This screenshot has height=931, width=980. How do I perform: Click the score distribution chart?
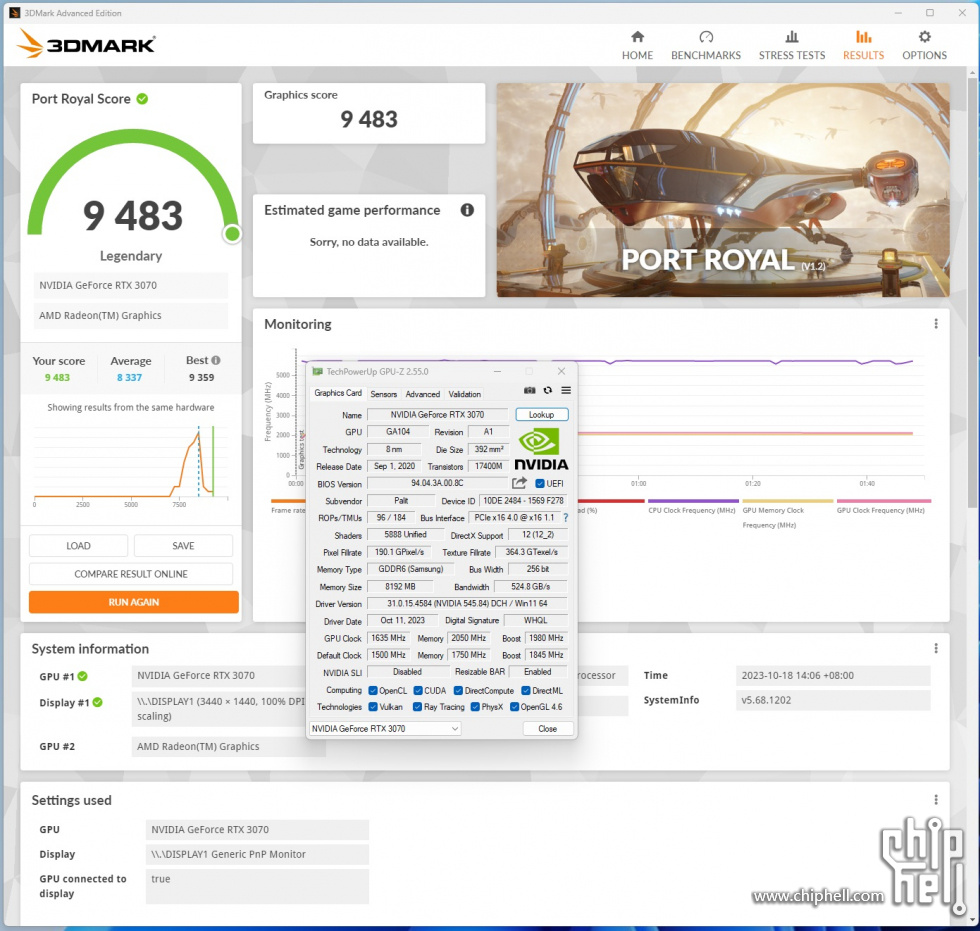coord(131,464)
